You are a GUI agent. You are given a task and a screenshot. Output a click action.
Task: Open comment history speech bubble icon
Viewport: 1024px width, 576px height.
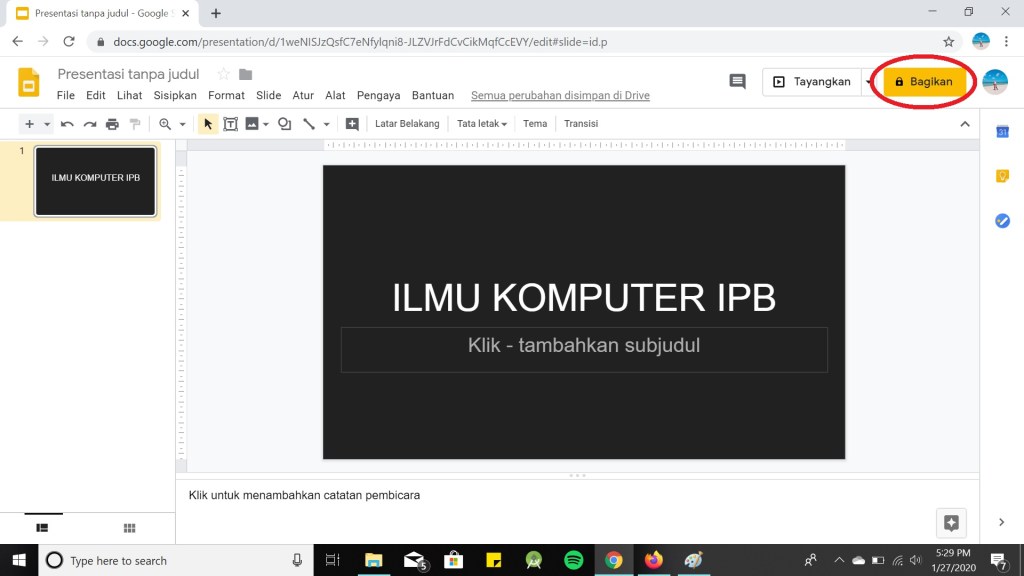[737, 82]
